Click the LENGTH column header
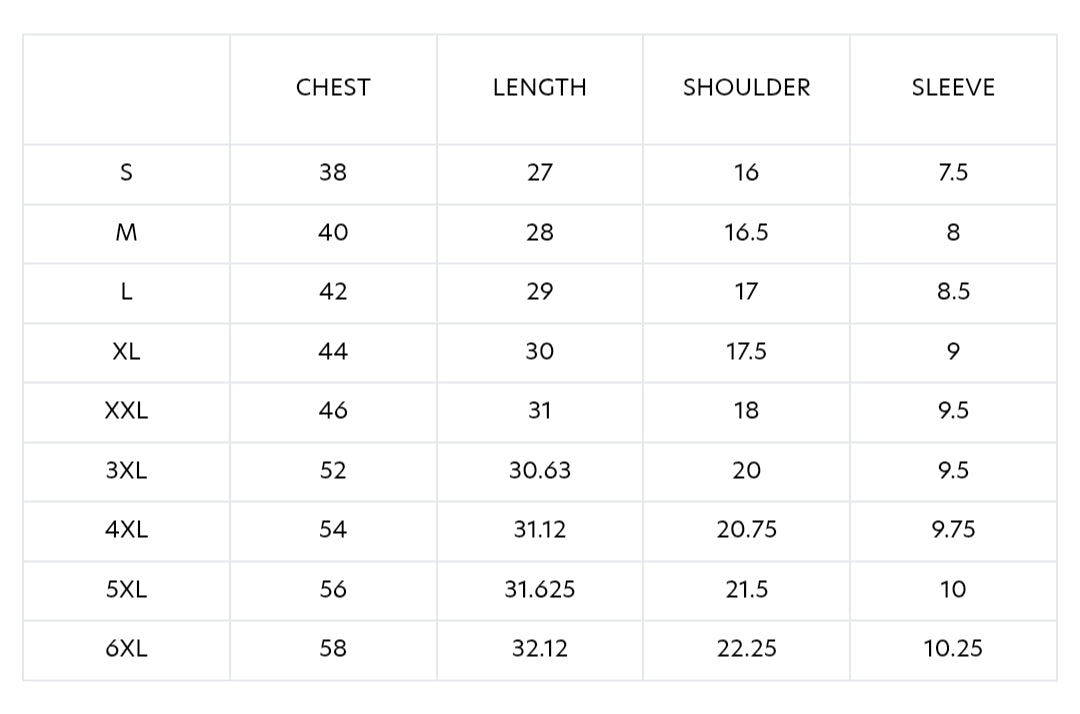 tap(539, 88)
